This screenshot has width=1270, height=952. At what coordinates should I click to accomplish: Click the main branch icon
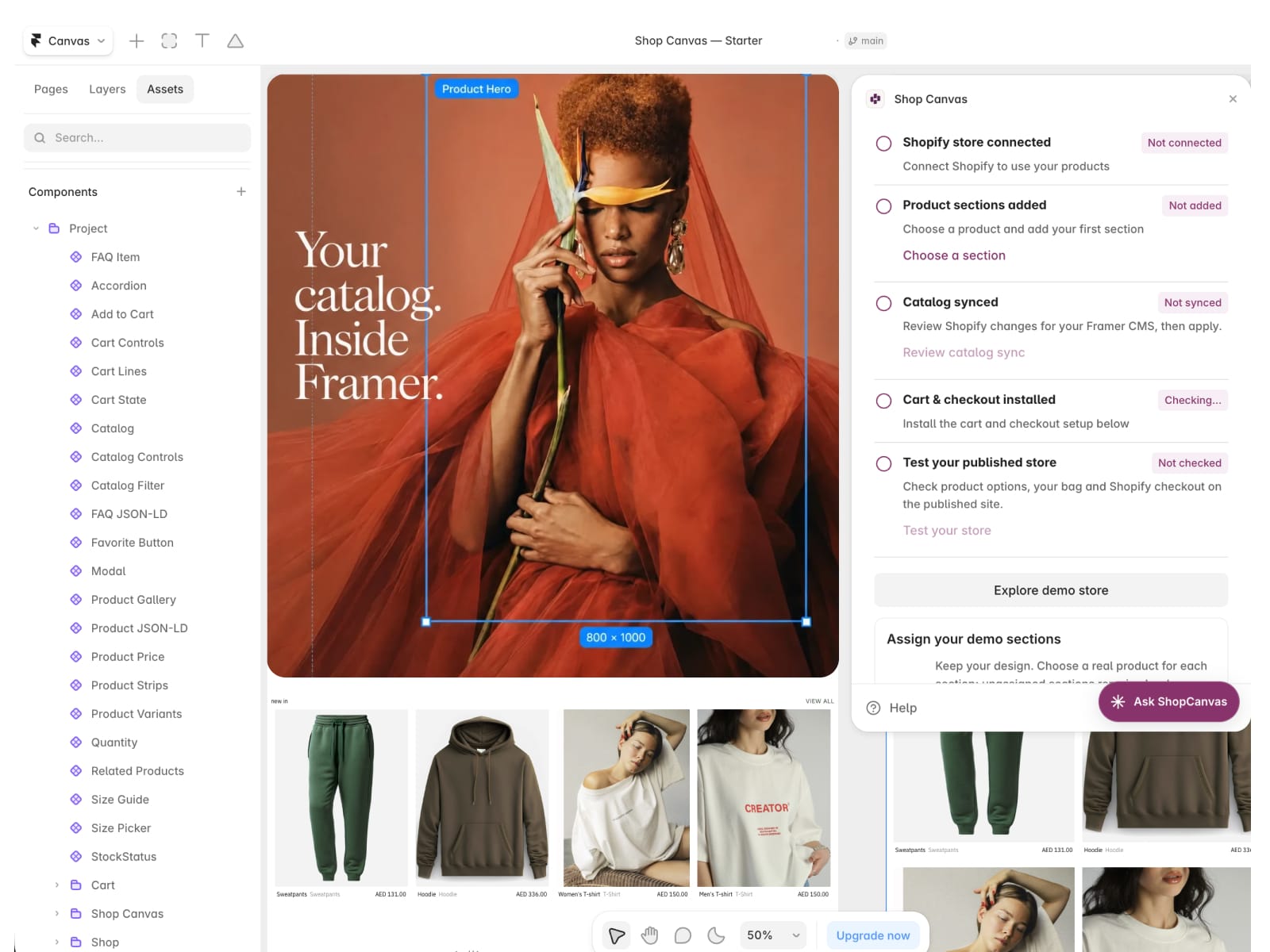(x=852, y=41)
